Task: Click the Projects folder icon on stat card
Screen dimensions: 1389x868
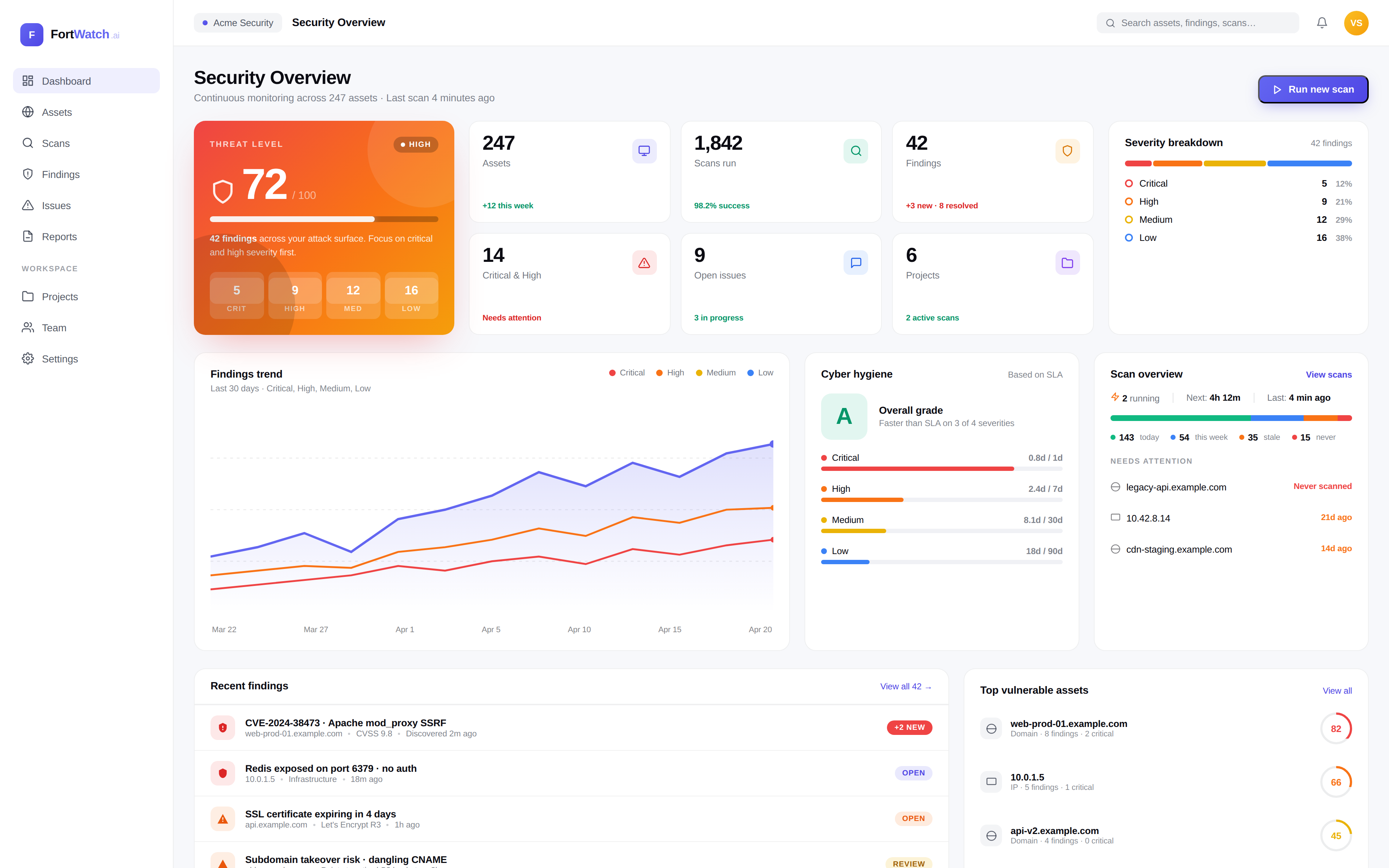Action: [1067, 263]
